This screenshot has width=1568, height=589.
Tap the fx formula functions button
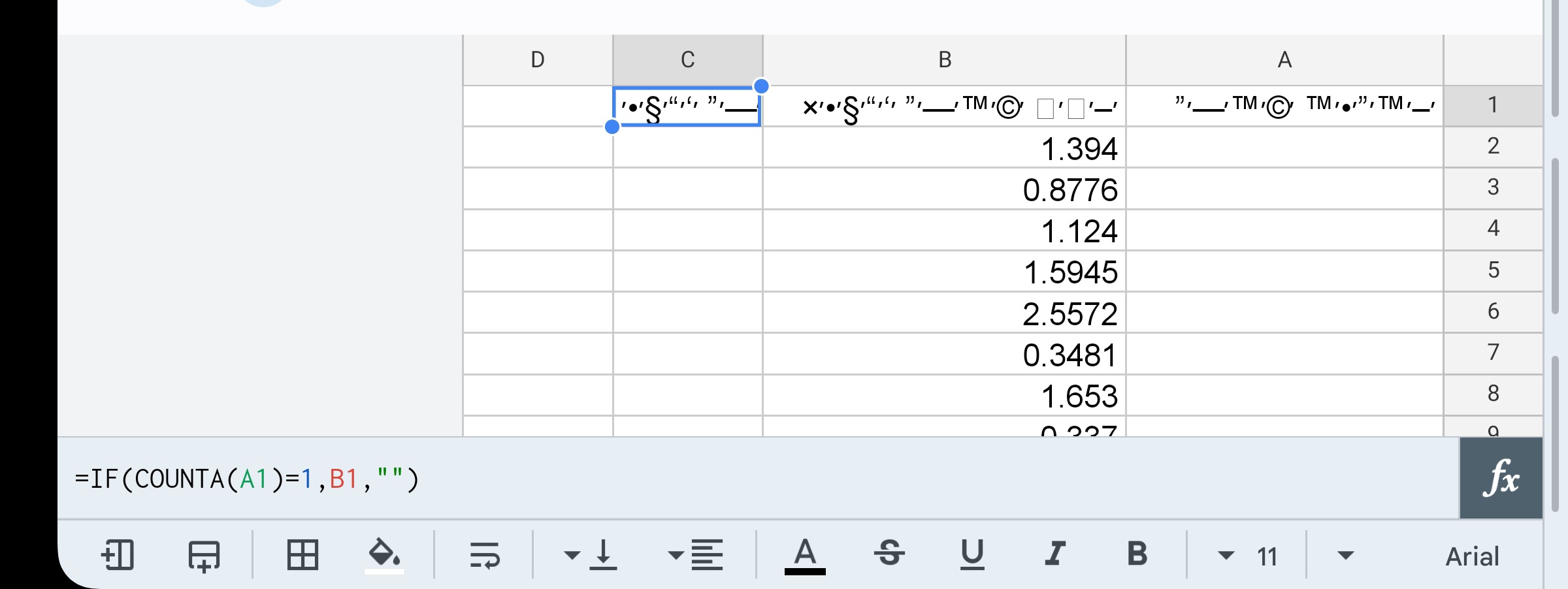tap(1500, 478)
